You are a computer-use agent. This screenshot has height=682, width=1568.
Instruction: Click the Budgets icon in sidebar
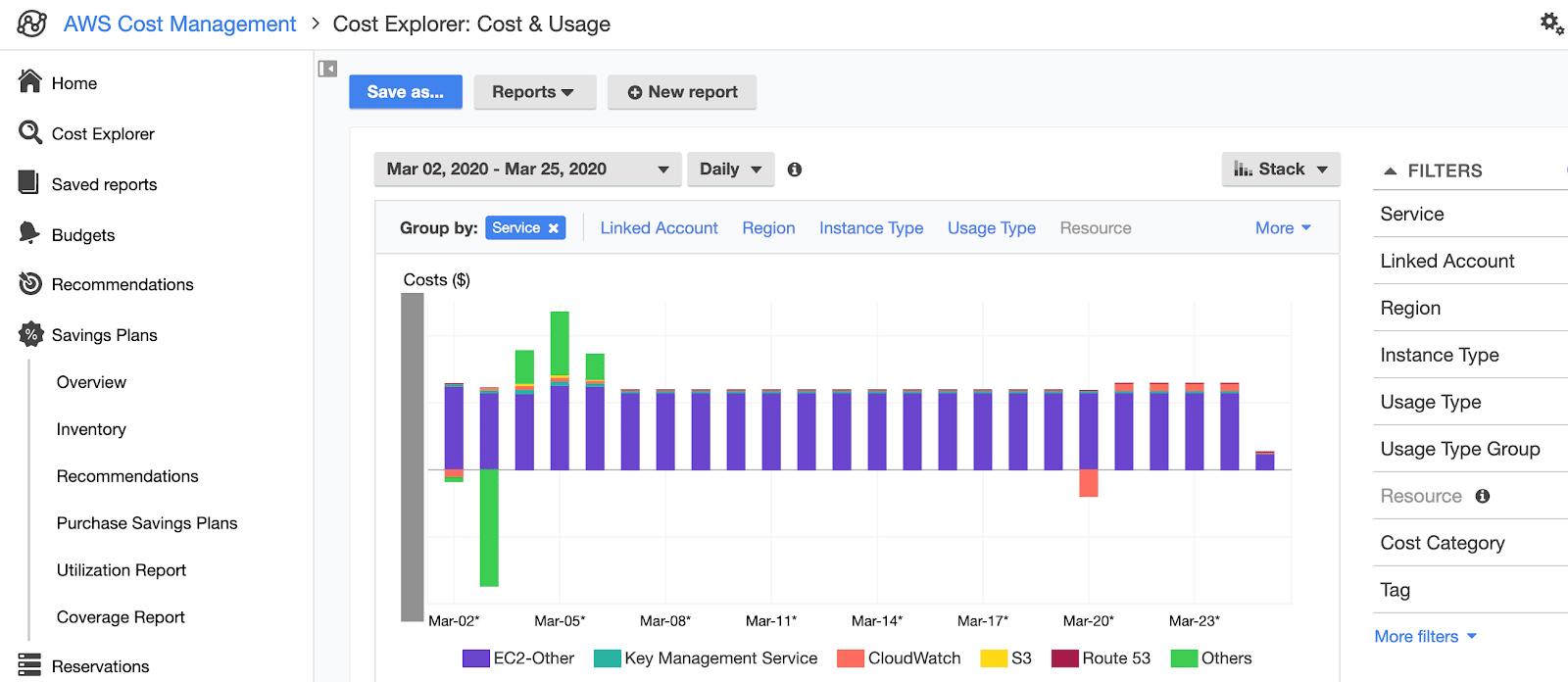click(x=29, y=233)
